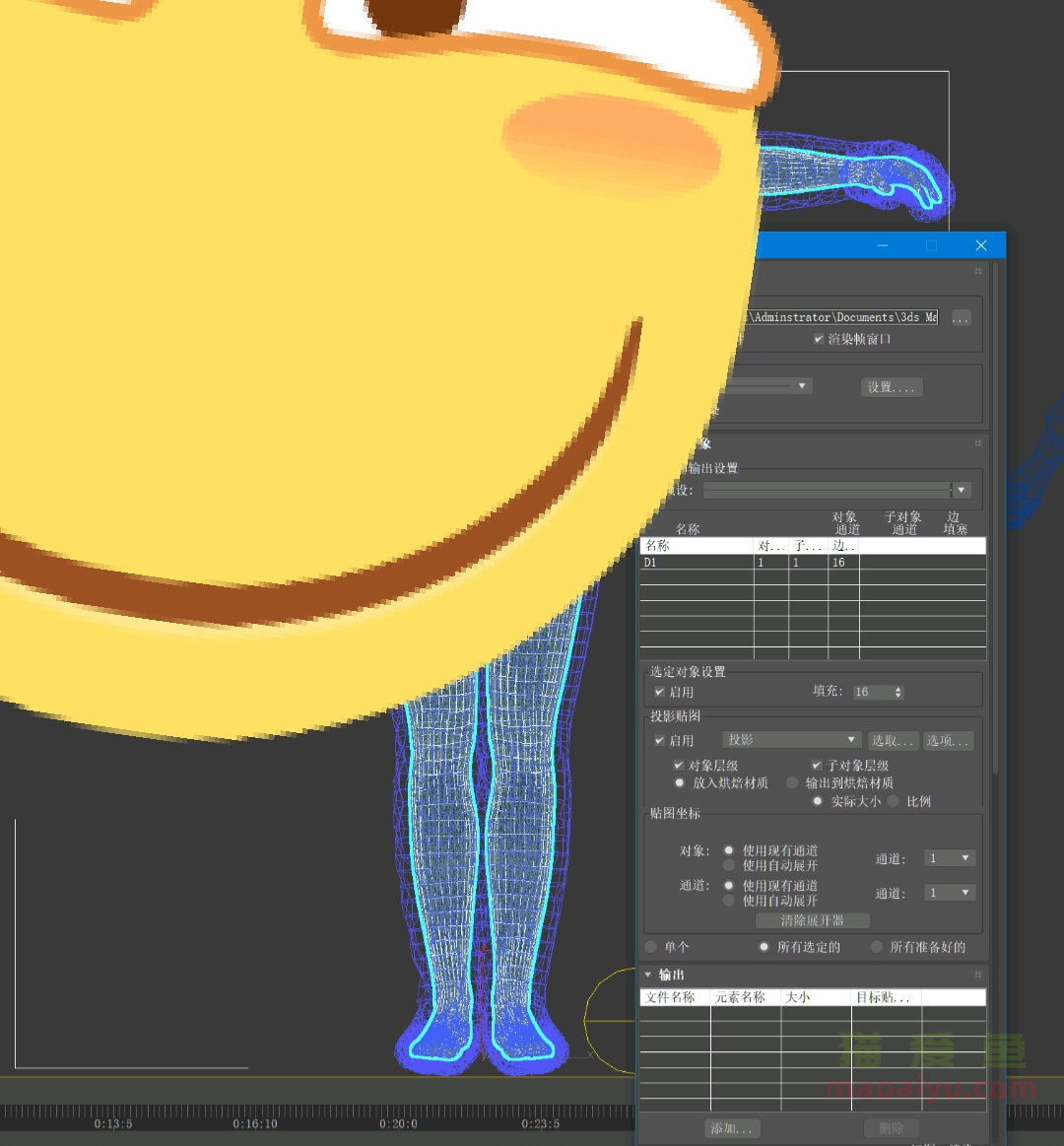Select the 输出到烘焙材质 radio button
The width and height of the screenshot is (1064, 1146).
click(x=792, y=783)
